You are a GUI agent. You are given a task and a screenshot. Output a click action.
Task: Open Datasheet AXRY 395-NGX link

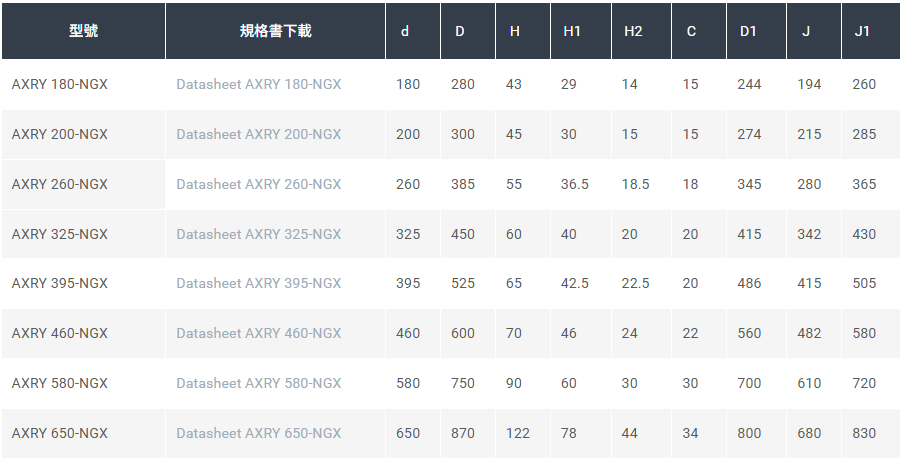coord(258,283)
